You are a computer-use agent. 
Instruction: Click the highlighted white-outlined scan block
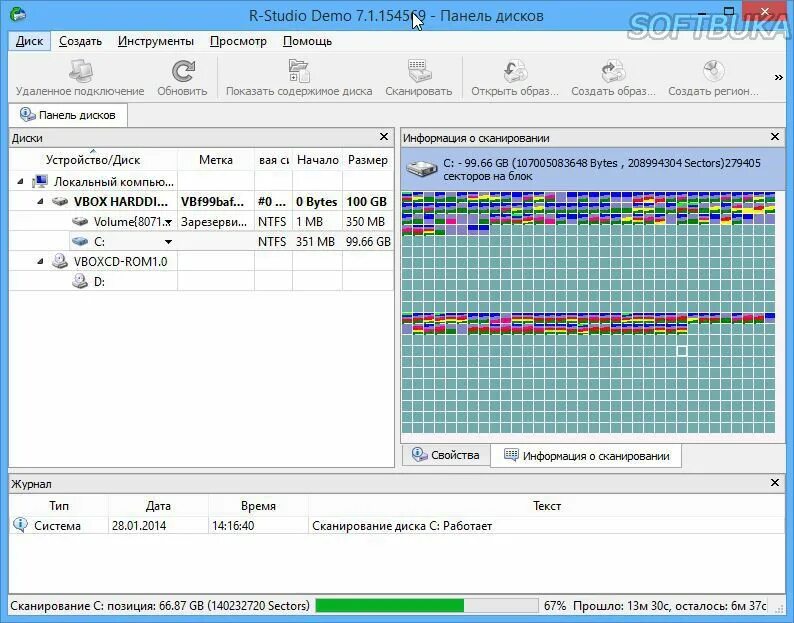[x=682, y=351]
